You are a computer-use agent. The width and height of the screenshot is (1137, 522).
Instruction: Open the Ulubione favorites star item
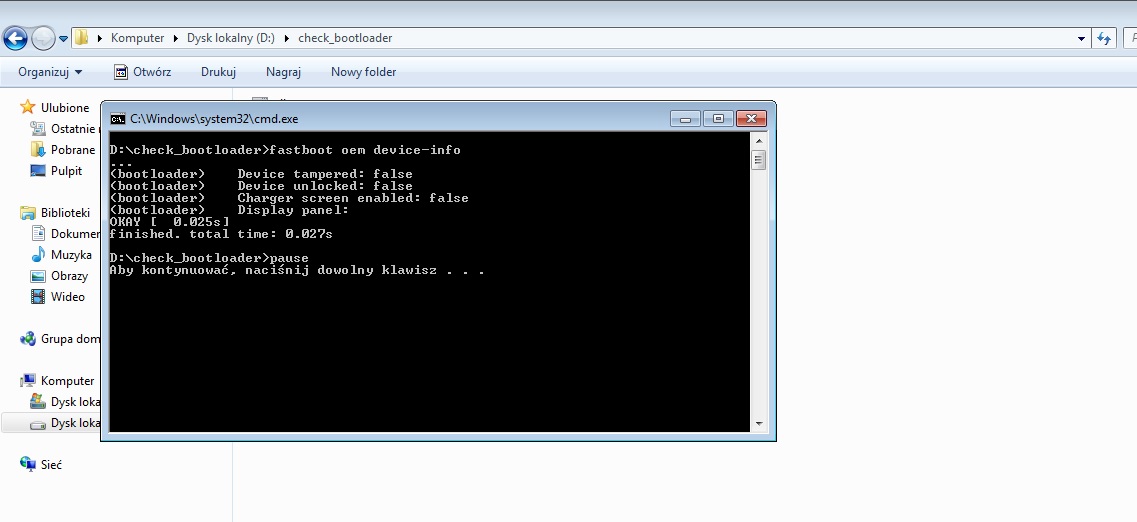(64, 107)
